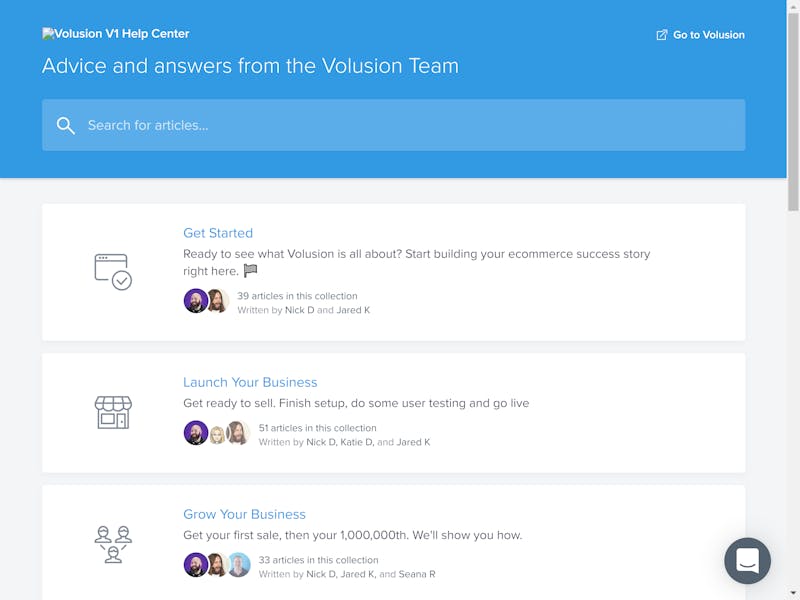Click the Get Started browser checkmark icon
The width and height of the screenshot is (800, 600).
pyautogui.click(x=113, y=271)
